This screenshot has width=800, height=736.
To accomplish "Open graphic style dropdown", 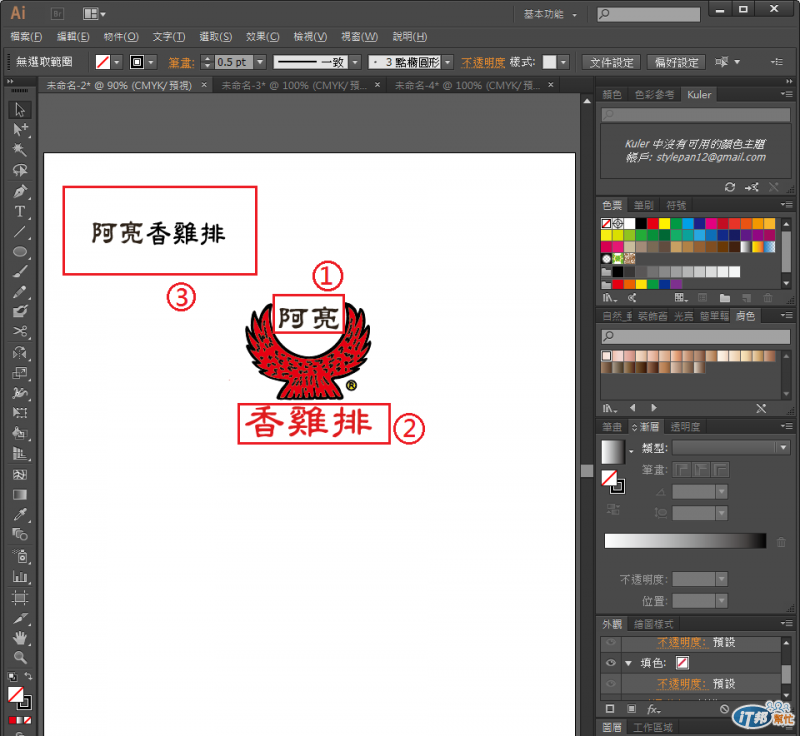I will click(x=563, y=62).
